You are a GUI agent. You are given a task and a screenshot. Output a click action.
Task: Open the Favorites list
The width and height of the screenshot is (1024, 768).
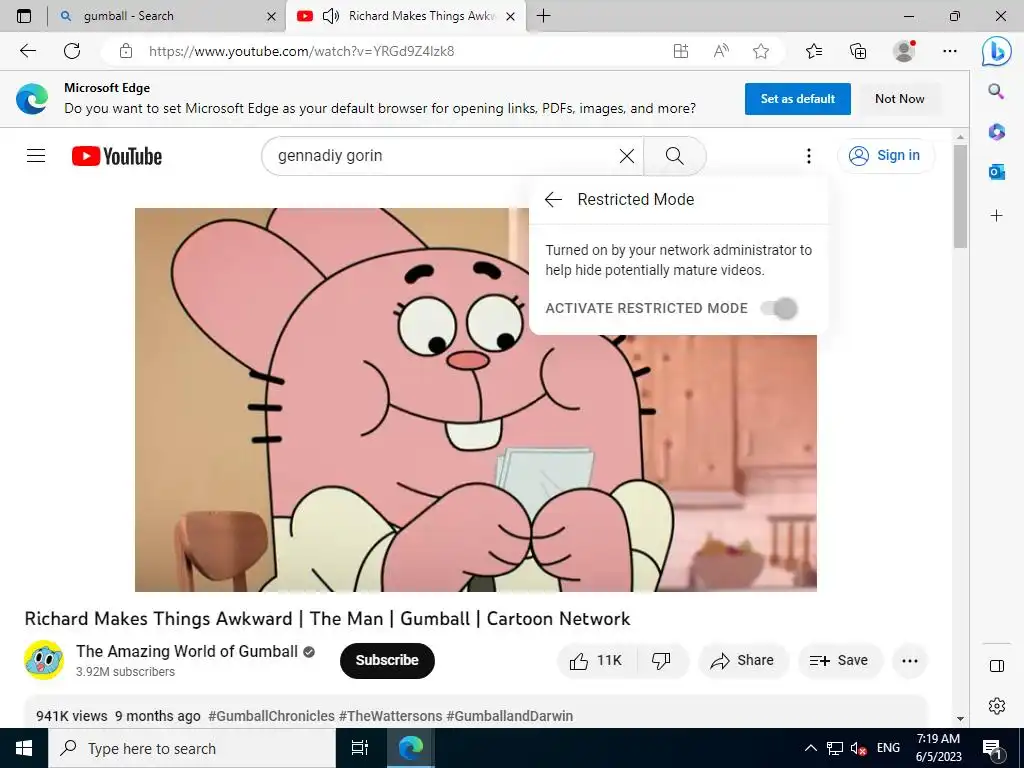pos(814,51)
